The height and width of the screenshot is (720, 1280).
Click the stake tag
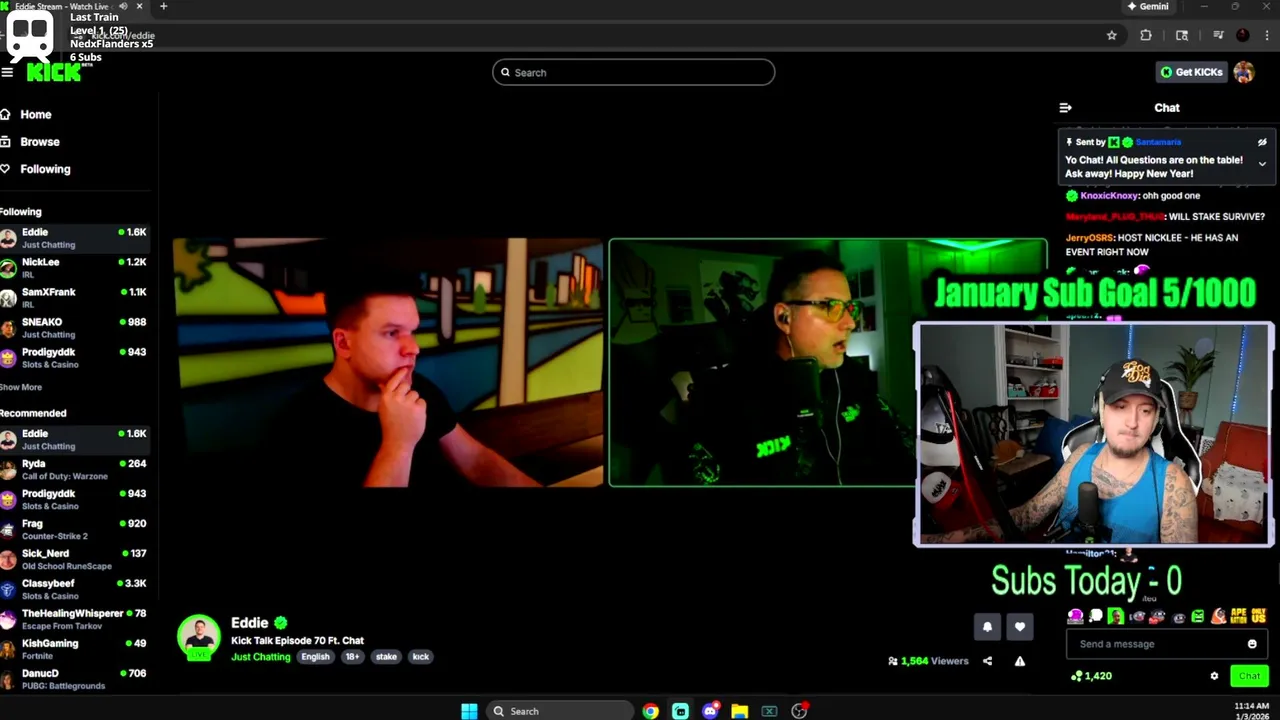pos(386,657)
